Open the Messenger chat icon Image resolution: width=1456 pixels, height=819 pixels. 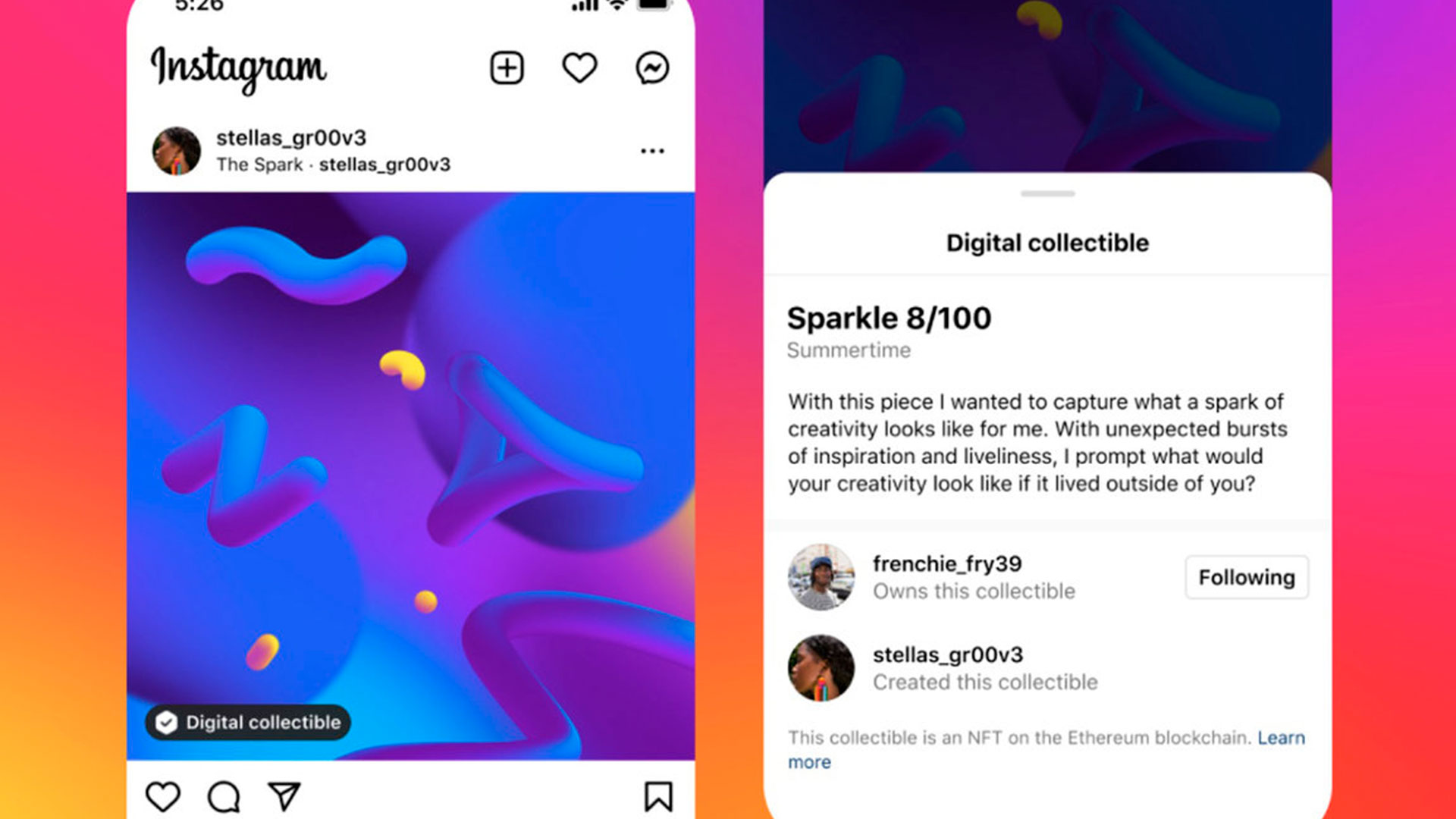(652, 68)
